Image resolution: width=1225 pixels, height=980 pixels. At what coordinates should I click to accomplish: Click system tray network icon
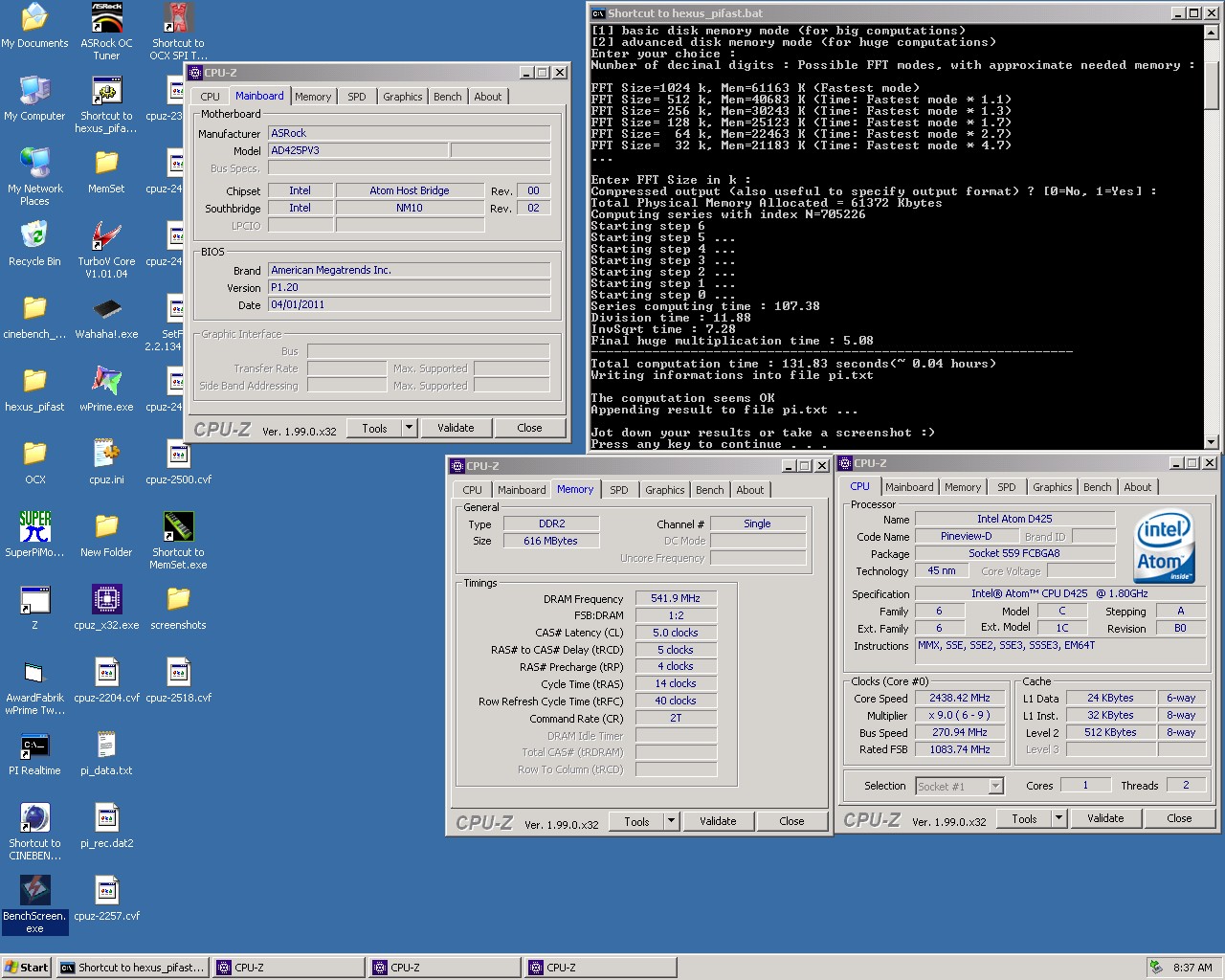point(1156,968)
